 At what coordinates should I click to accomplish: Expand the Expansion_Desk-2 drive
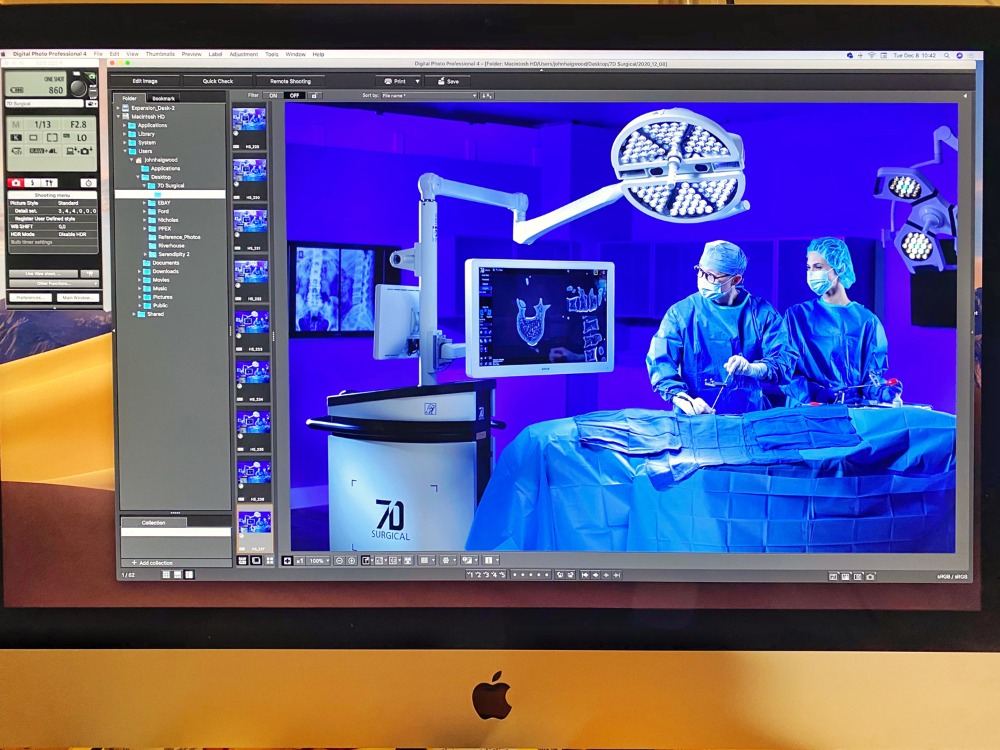[118, 108]
